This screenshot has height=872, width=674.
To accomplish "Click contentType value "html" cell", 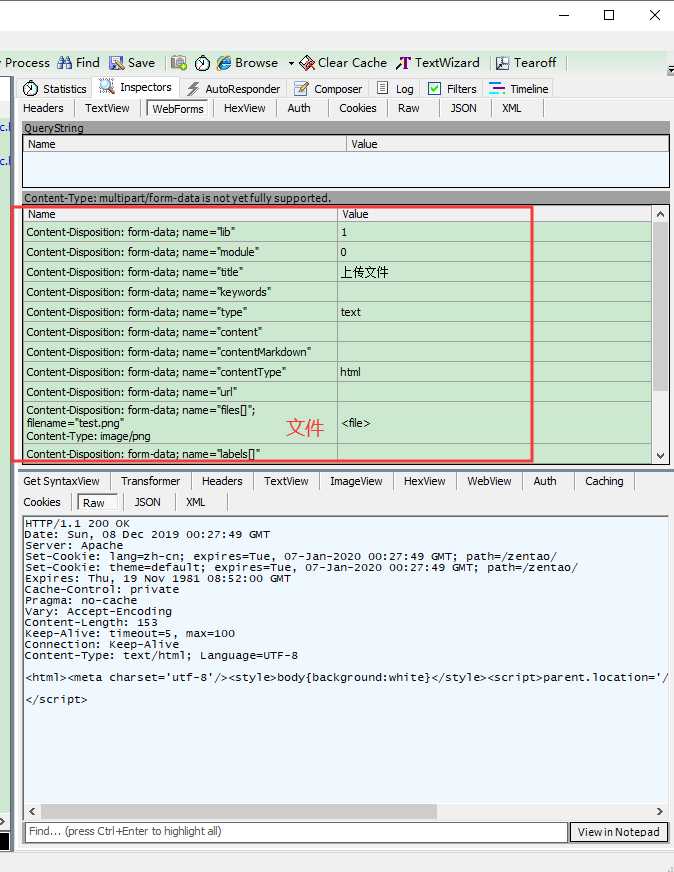I will click(x=494, y=372).
